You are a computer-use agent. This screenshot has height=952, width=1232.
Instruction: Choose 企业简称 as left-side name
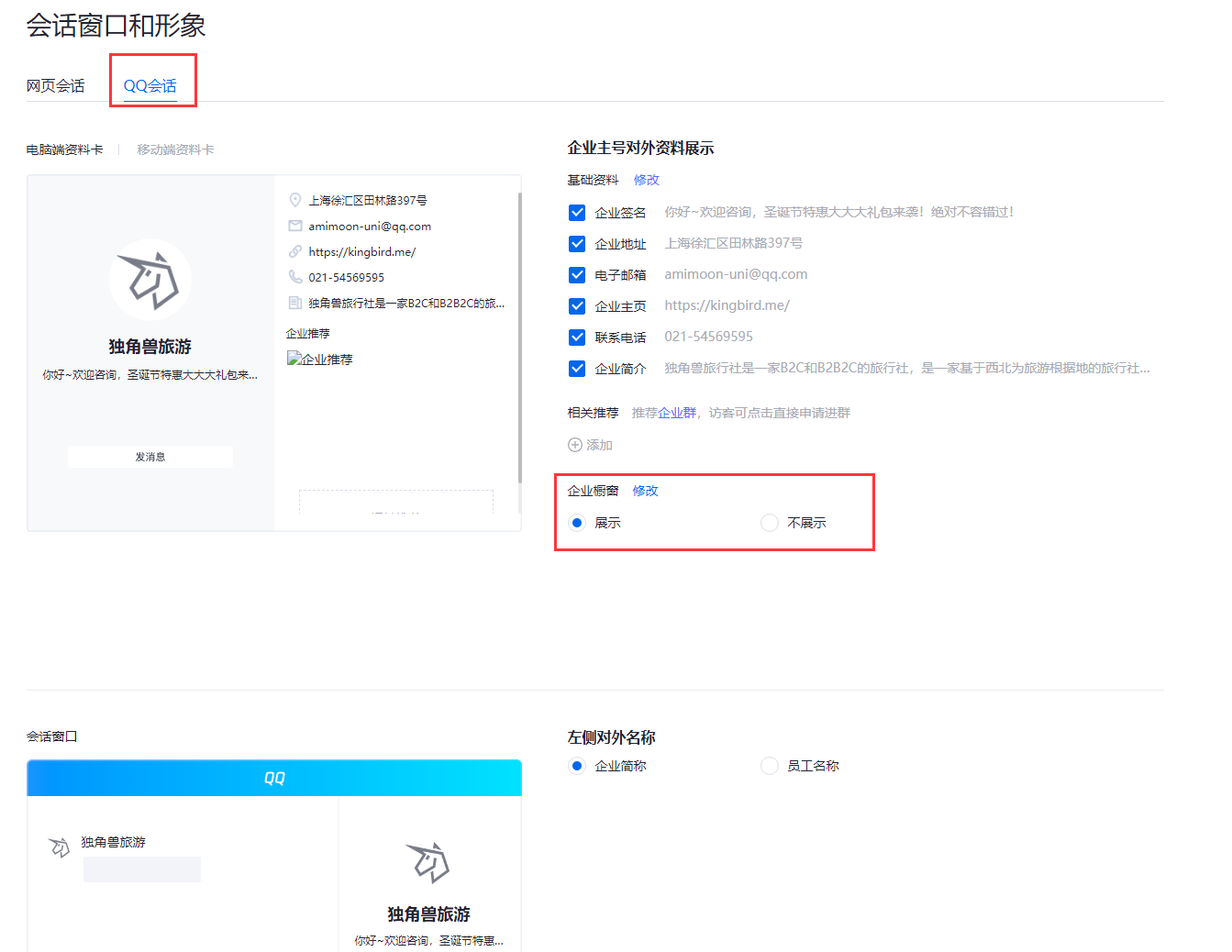point(577,766)
